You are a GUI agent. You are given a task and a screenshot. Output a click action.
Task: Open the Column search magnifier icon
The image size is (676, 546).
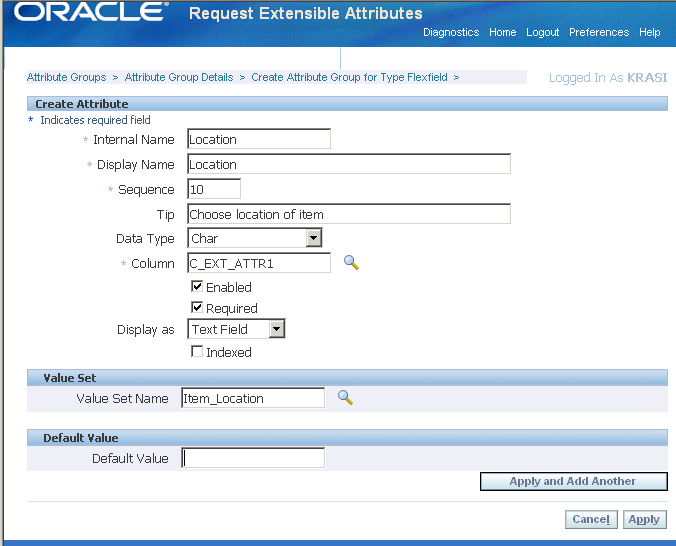pyautogui.click(x=351, y=263)
